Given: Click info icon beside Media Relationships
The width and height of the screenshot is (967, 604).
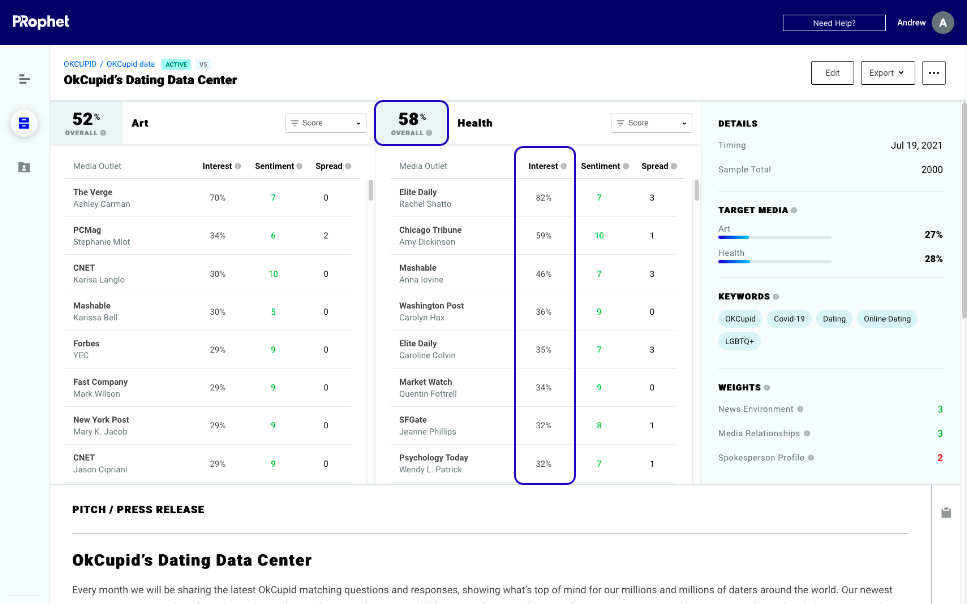Looking at the screenshot, I should tap(807, 433).
